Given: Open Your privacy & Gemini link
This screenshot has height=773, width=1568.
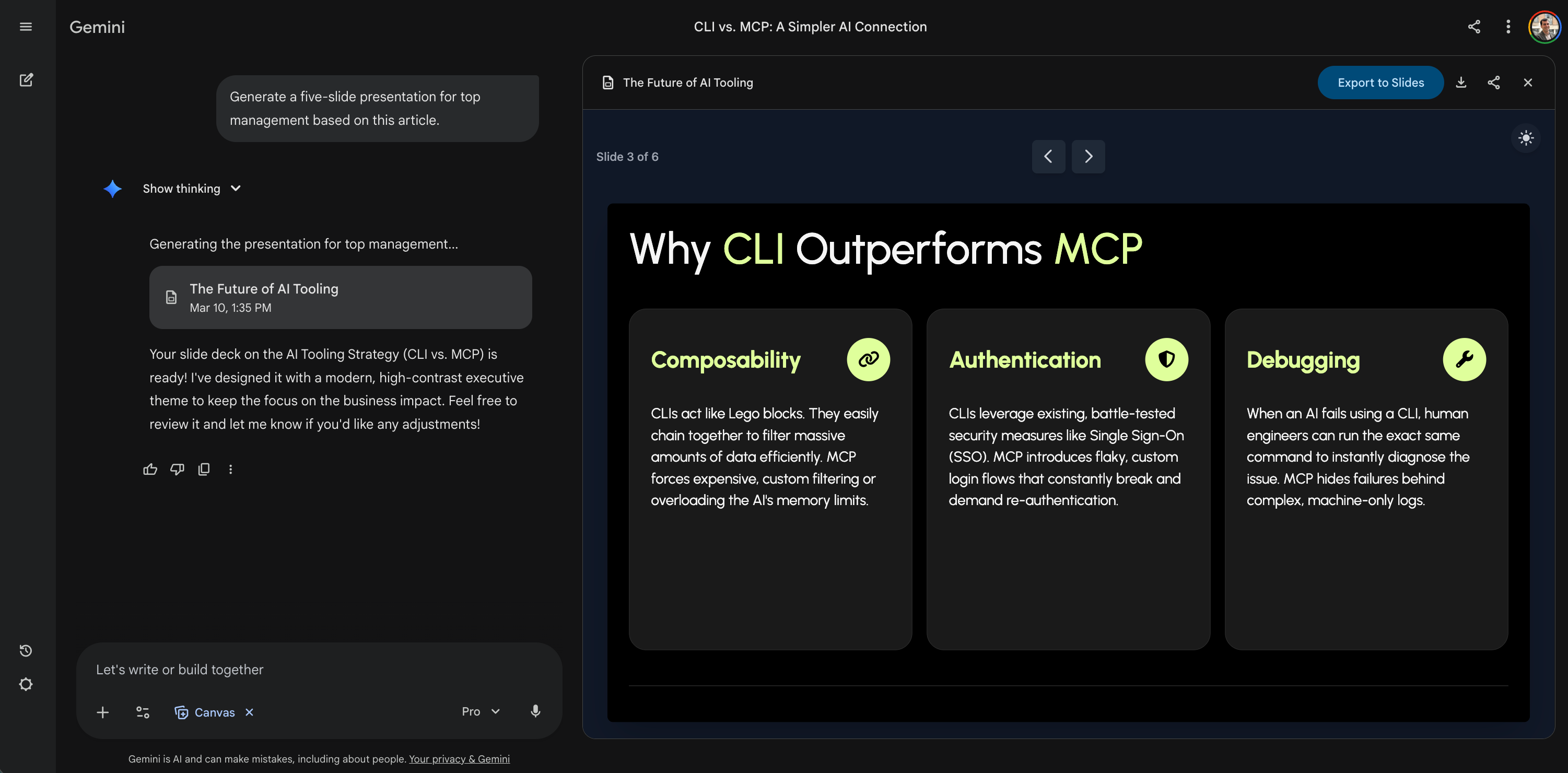Looking at the screenshot, I should click(x=459, y=759).
